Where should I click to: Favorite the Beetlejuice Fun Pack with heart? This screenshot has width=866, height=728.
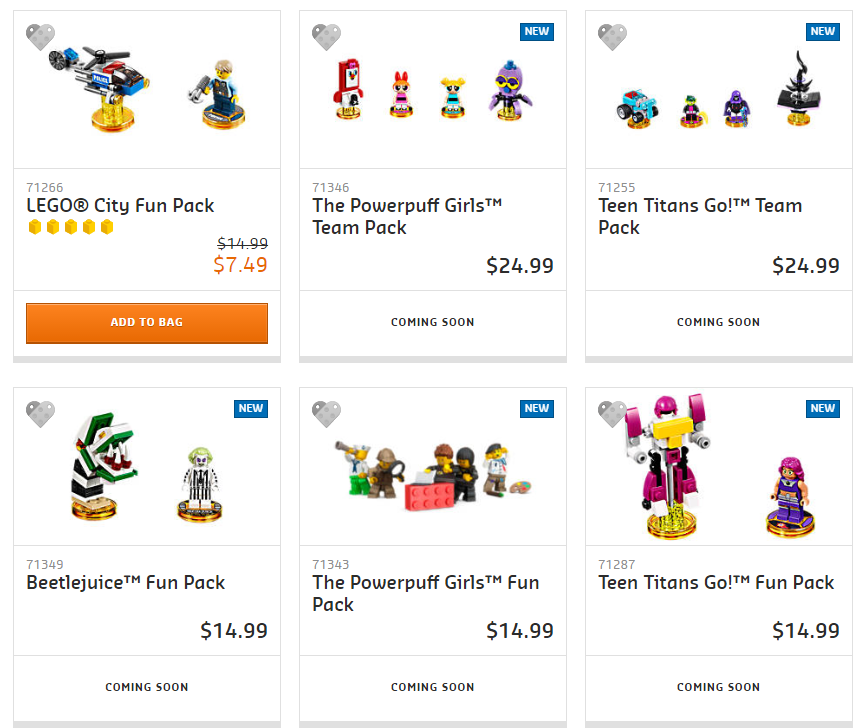point(41,415)
